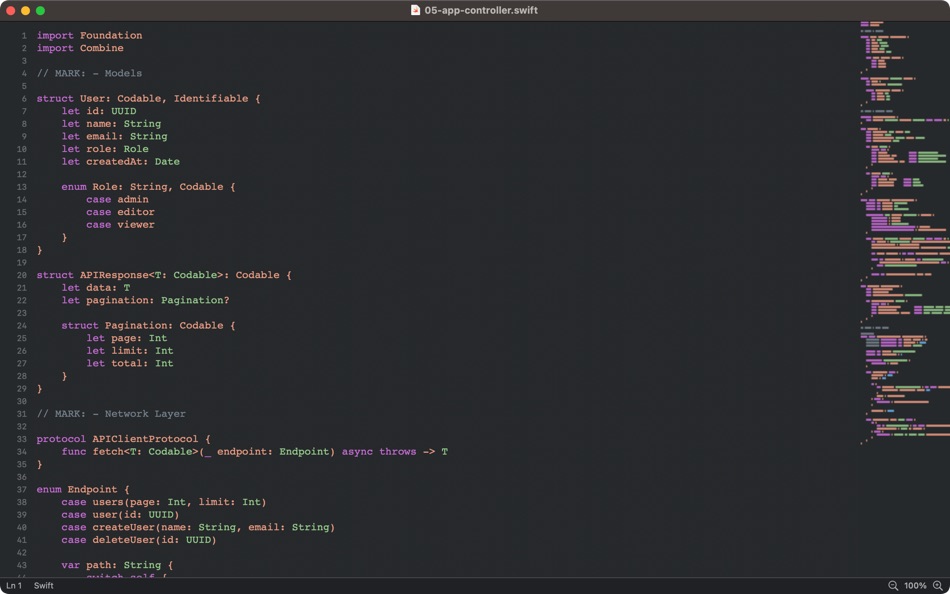950x594 pixels.
Task: Click the 'let pagination: Pagination?' line
Action: click(145, 301)
